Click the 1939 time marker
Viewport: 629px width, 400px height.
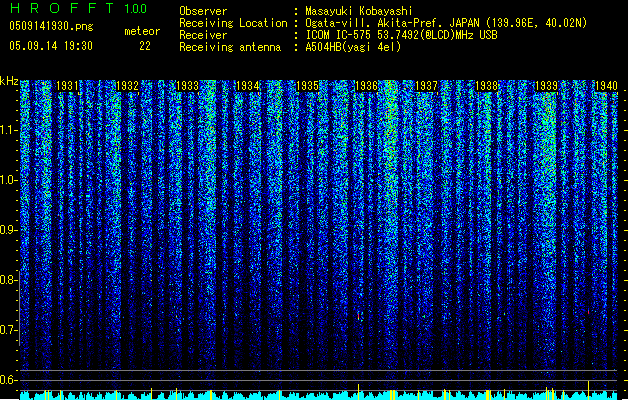point(547,86)
